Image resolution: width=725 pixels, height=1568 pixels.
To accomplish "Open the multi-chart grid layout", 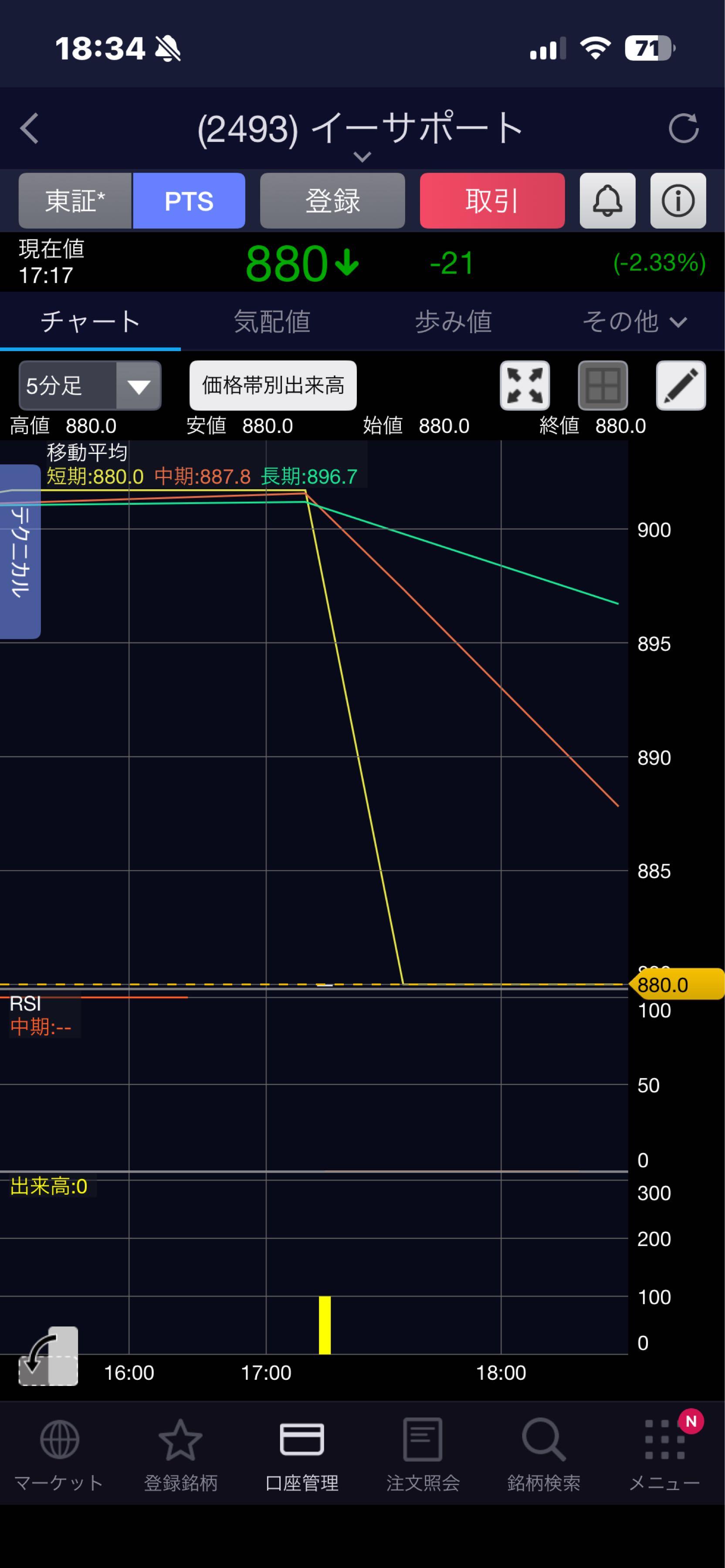I will 603,385.
